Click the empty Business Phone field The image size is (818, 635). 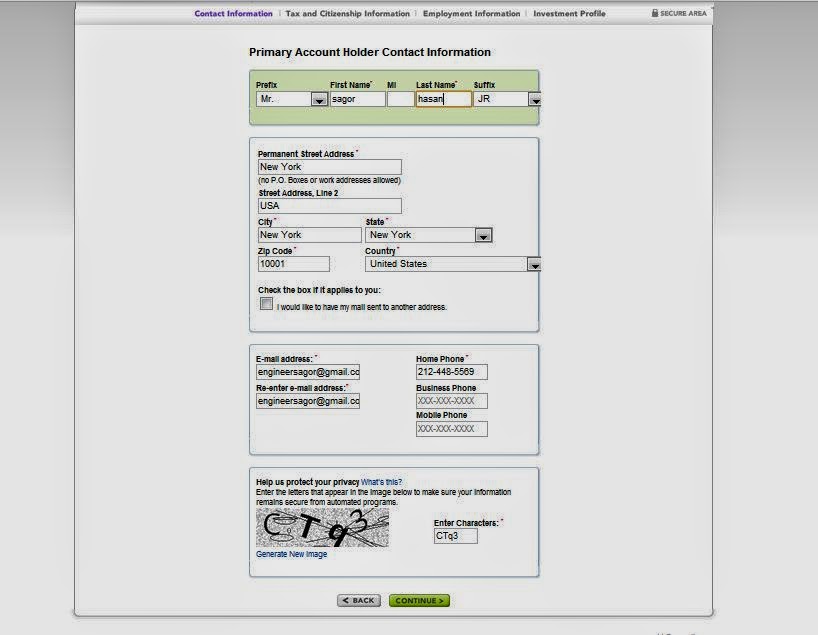(x=452, y=401)
